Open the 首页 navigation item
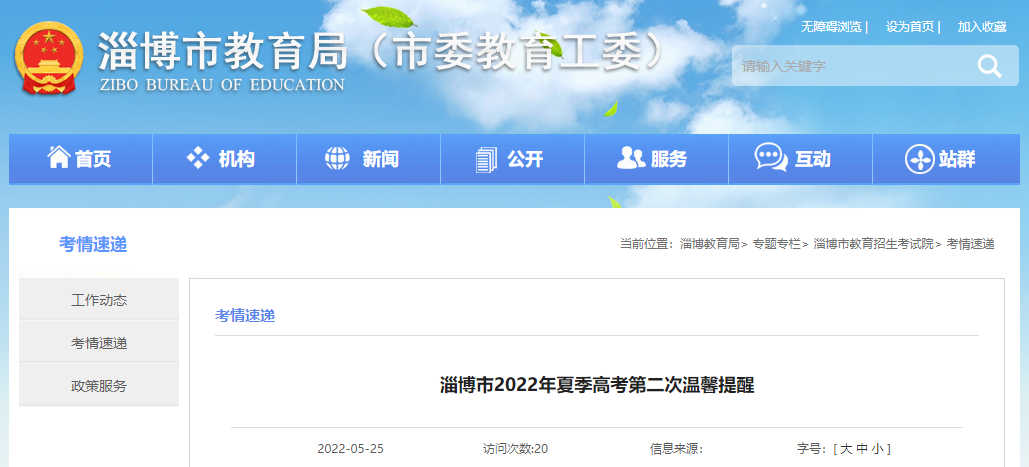 click(81, 159)
